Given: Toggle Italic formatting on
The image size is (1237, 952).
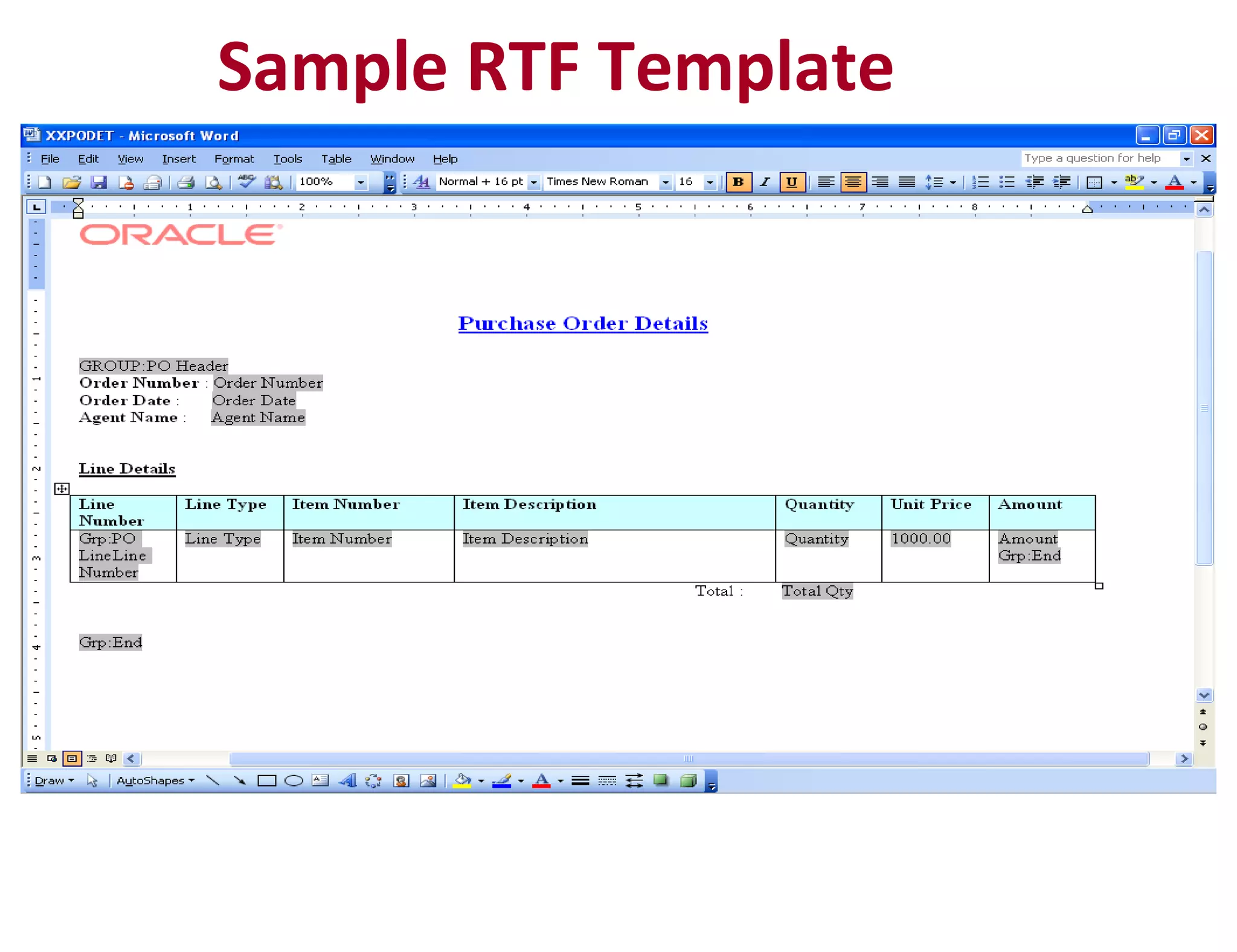Looking at the screenshot, I should click(x=765, y=182).
